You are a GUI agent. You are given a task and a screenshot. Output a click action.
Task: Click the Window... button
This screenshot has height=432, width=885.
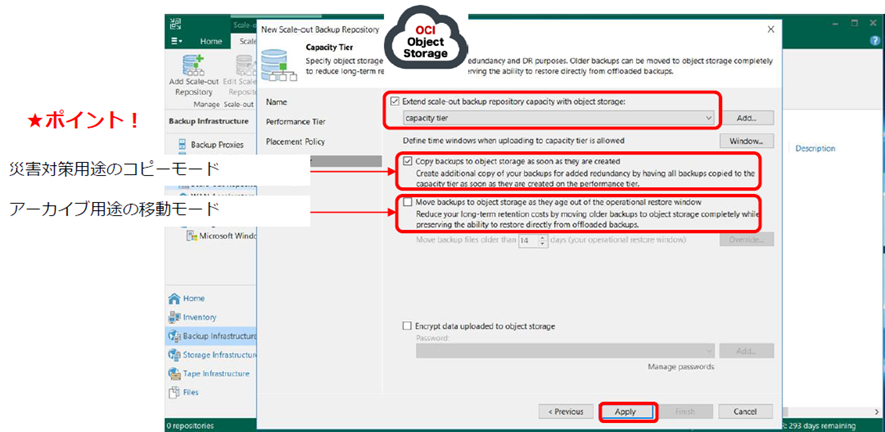click(x=746, y=141)
